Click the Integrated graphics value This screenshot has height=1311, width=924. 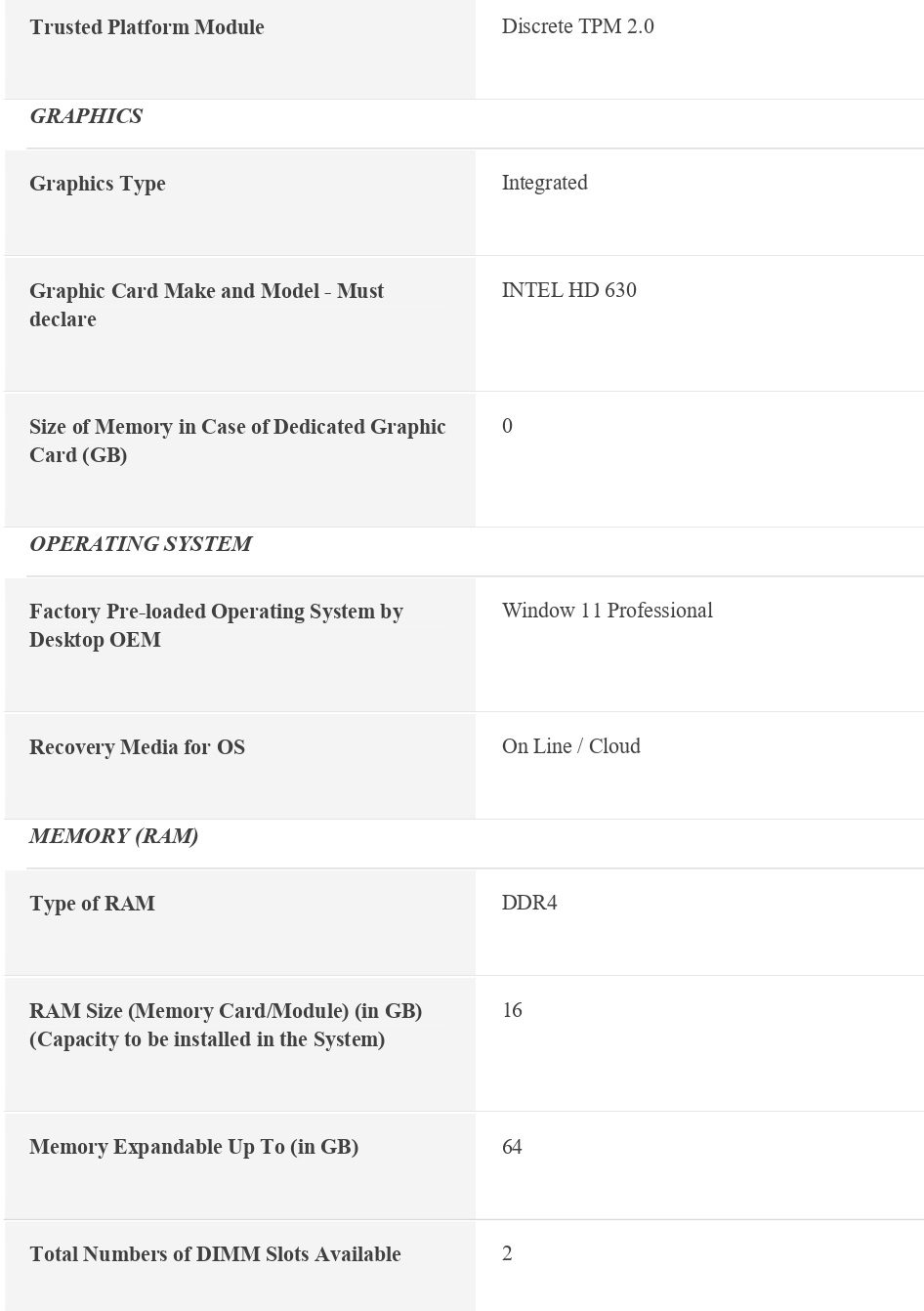tap(544, 183)
